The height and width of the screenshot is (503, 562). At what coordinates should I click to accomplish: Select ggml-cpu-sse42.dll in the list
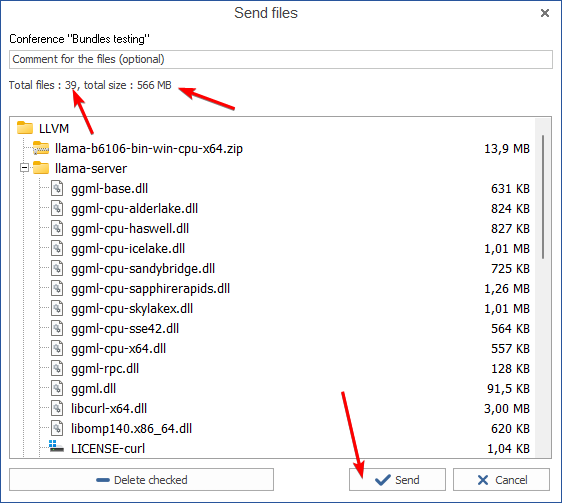click(125, 328)
